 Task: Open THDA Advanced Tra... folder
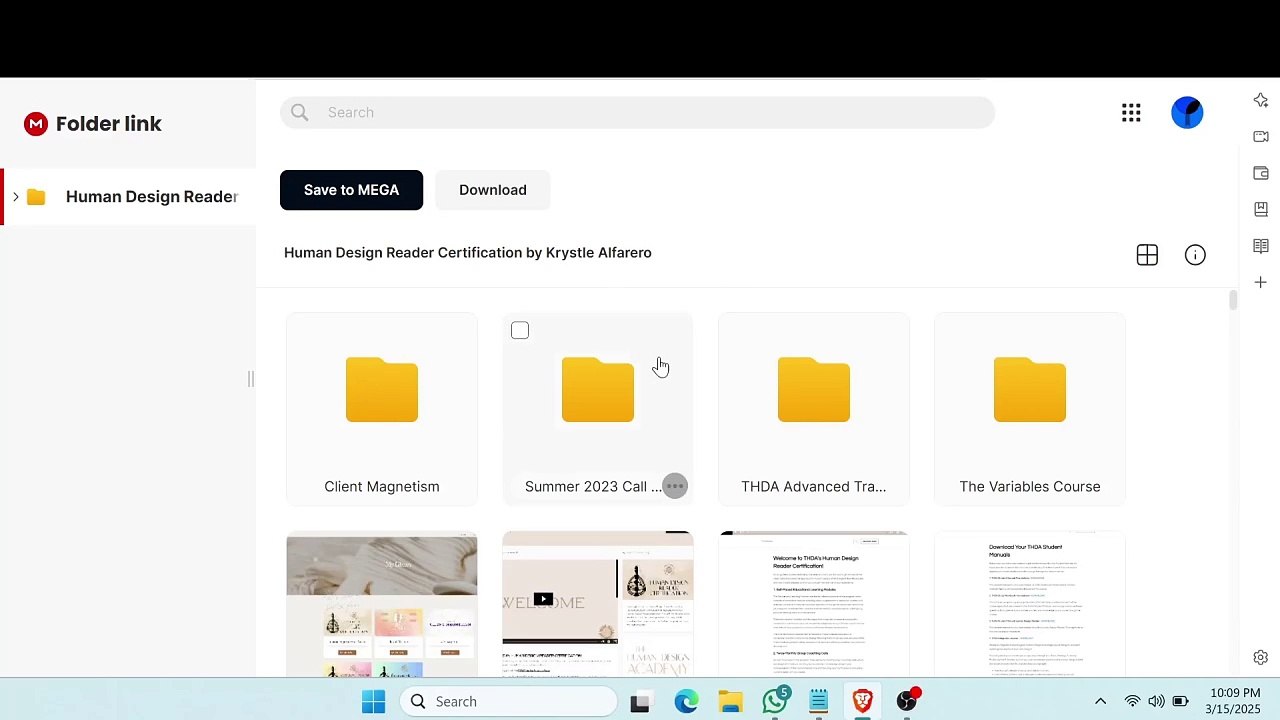[814, 409]
